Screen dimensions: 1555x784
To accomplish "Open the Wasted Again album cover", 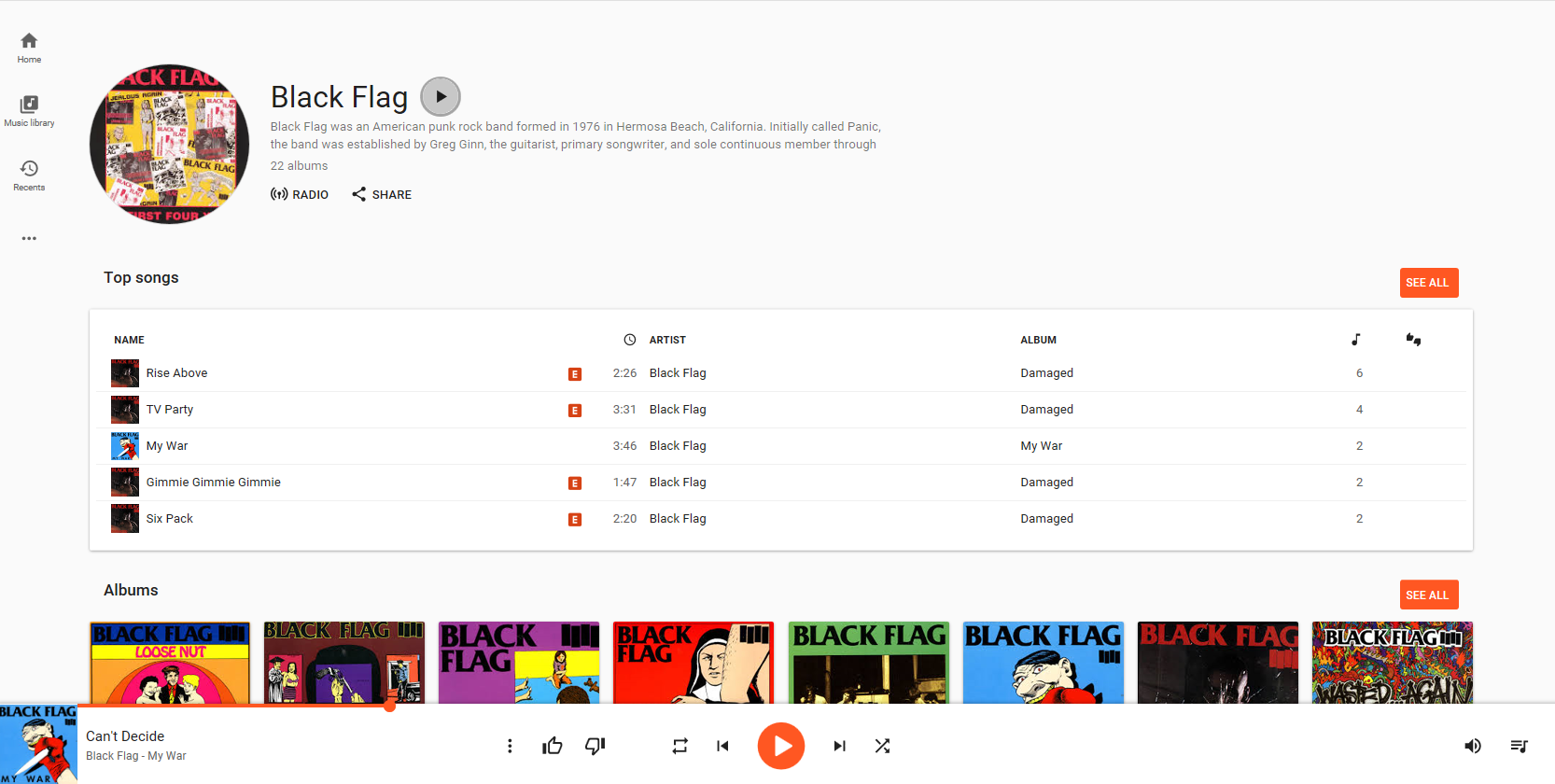I will click(1393, 663).
